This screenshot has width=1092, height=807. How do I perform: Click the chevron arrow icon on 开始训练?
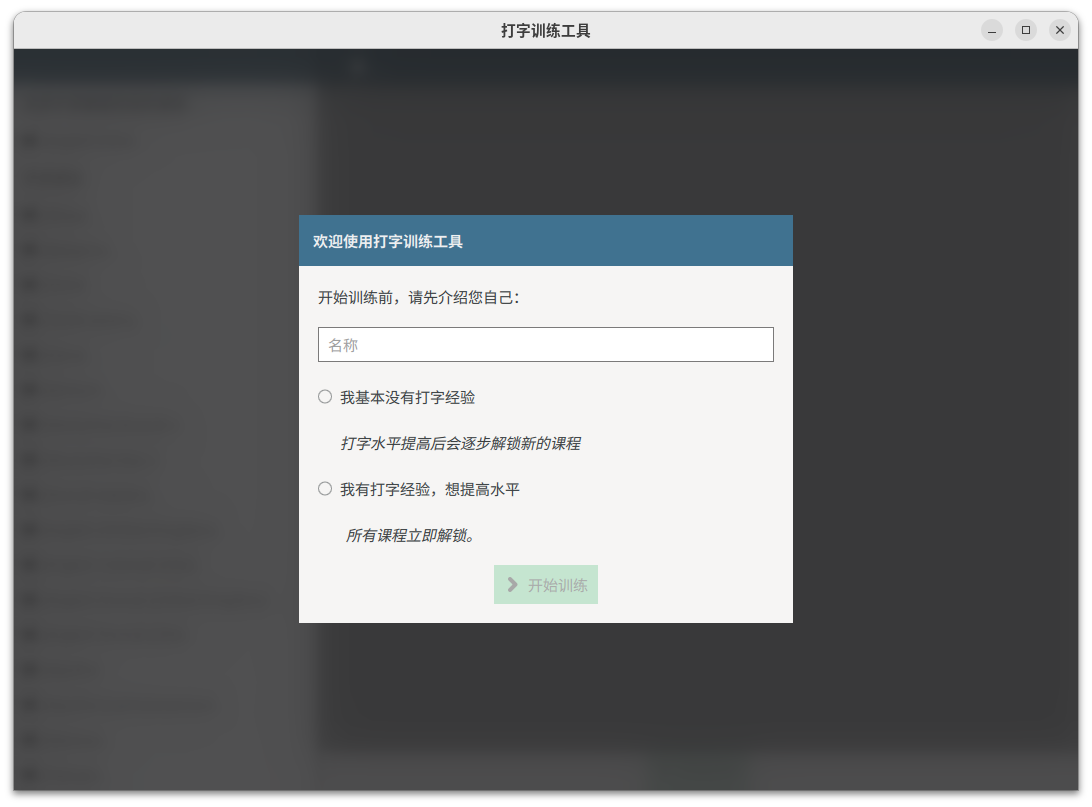point(513,585)
